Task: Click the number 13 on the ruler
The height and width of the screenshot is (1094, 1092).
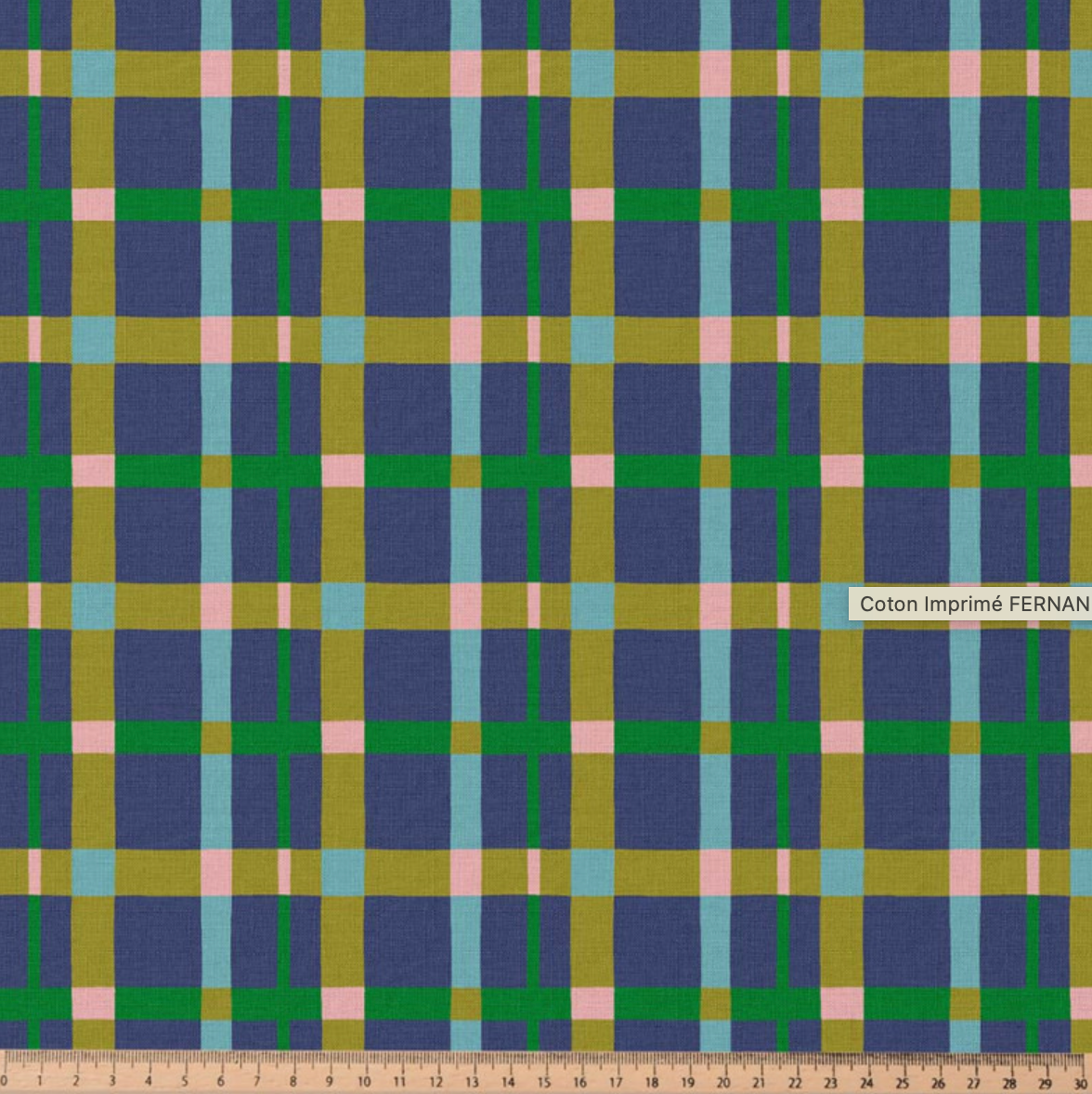Action: point(472,1082)
